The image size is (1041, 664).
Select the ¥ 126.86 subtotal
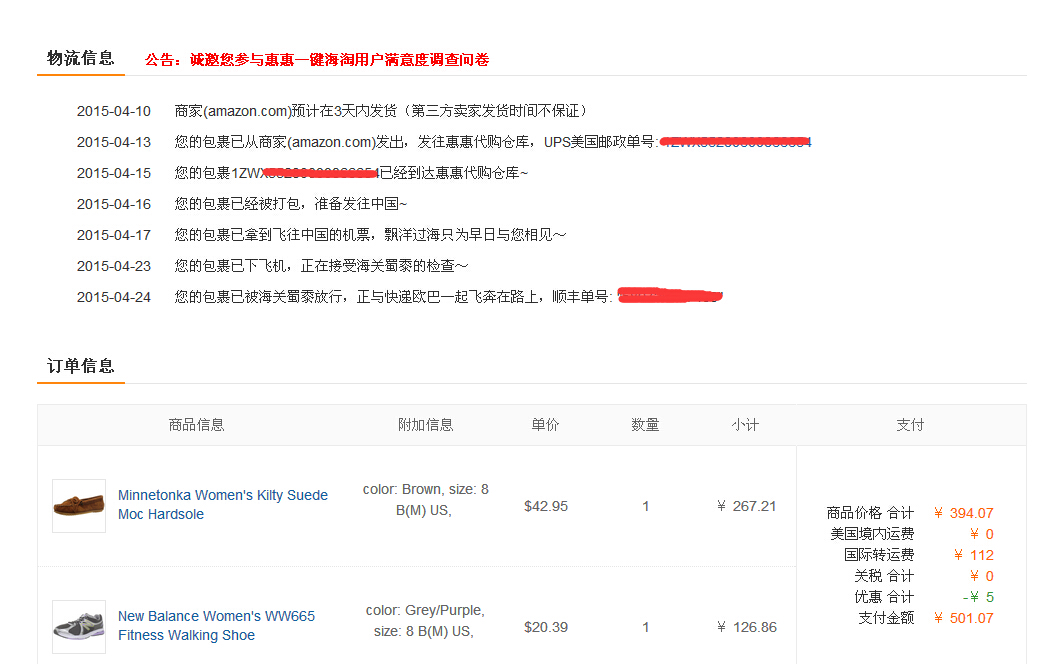point(746,627)
